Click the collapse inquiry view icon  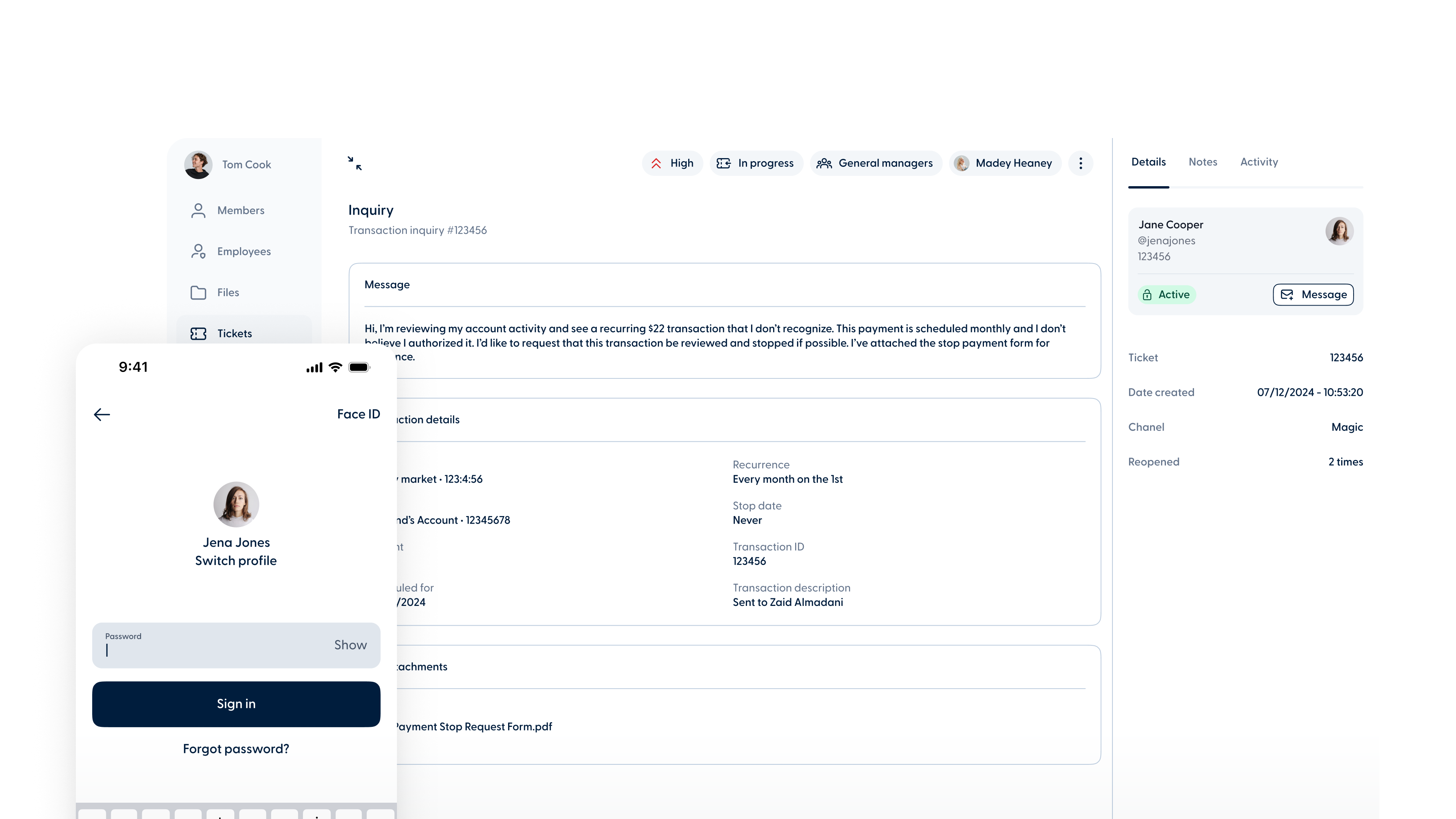[355, 163]
